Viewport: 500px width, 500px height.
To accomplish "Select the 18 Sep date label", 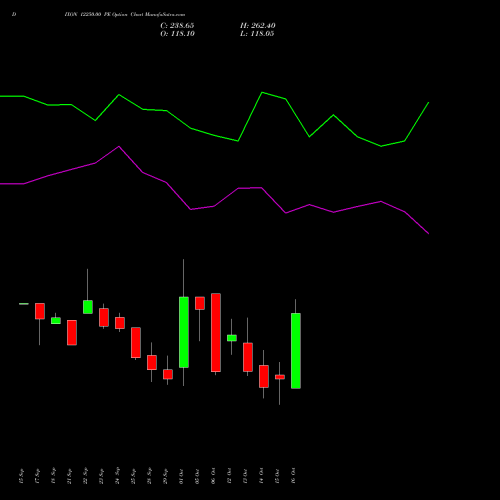I will point(53,476).
